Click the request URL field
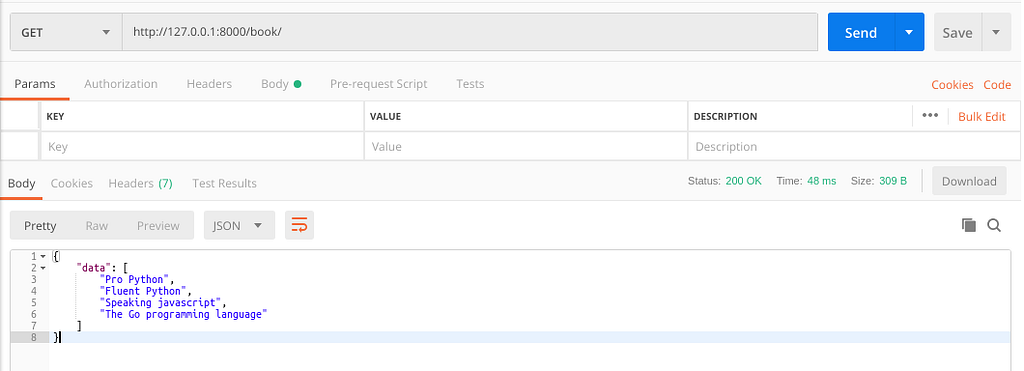Screen dimensions: 1024x371 pos(470,32)
